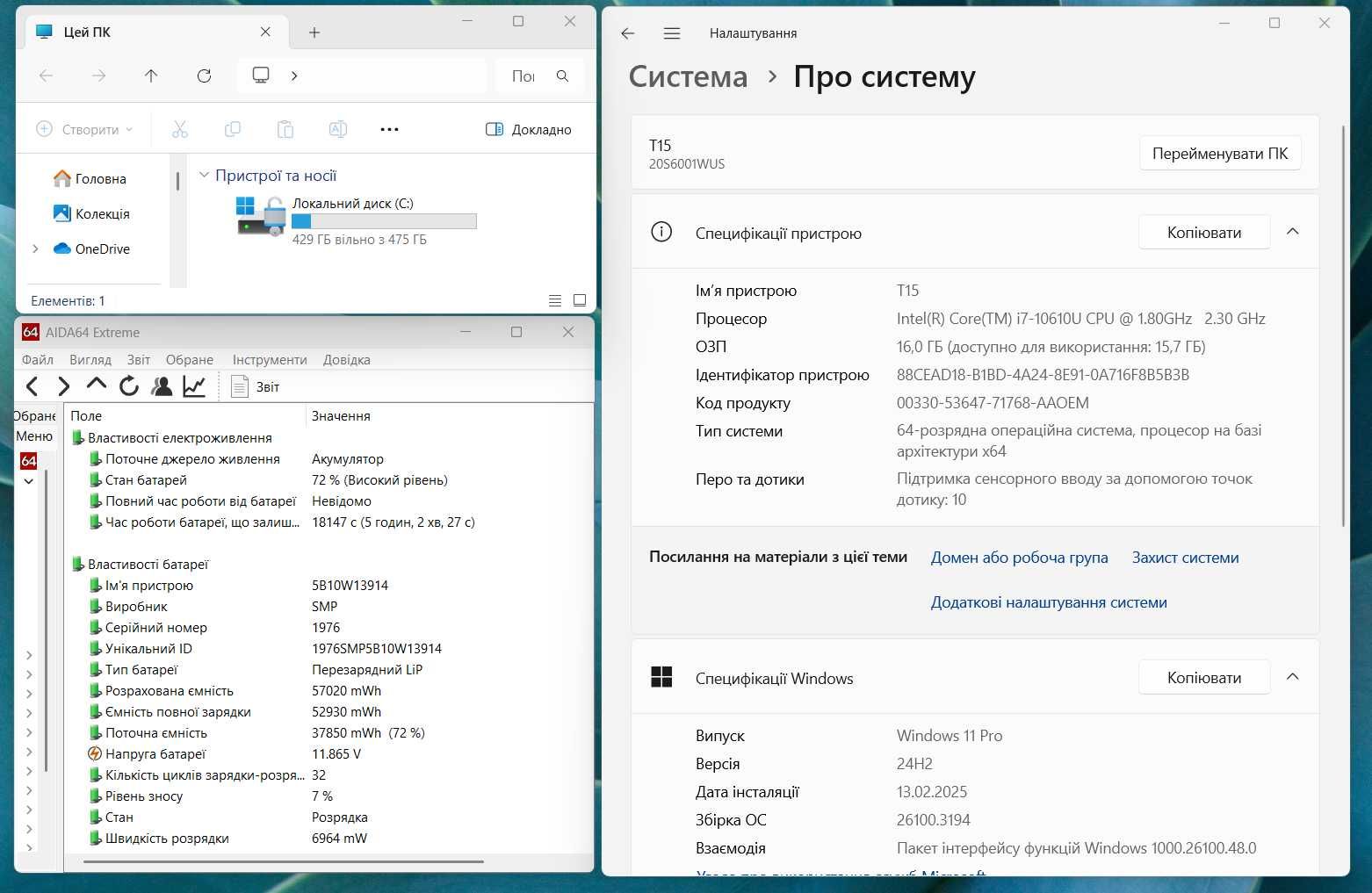
Task: Go back in AIDA64 toolbar
Action: coord(32,386)
